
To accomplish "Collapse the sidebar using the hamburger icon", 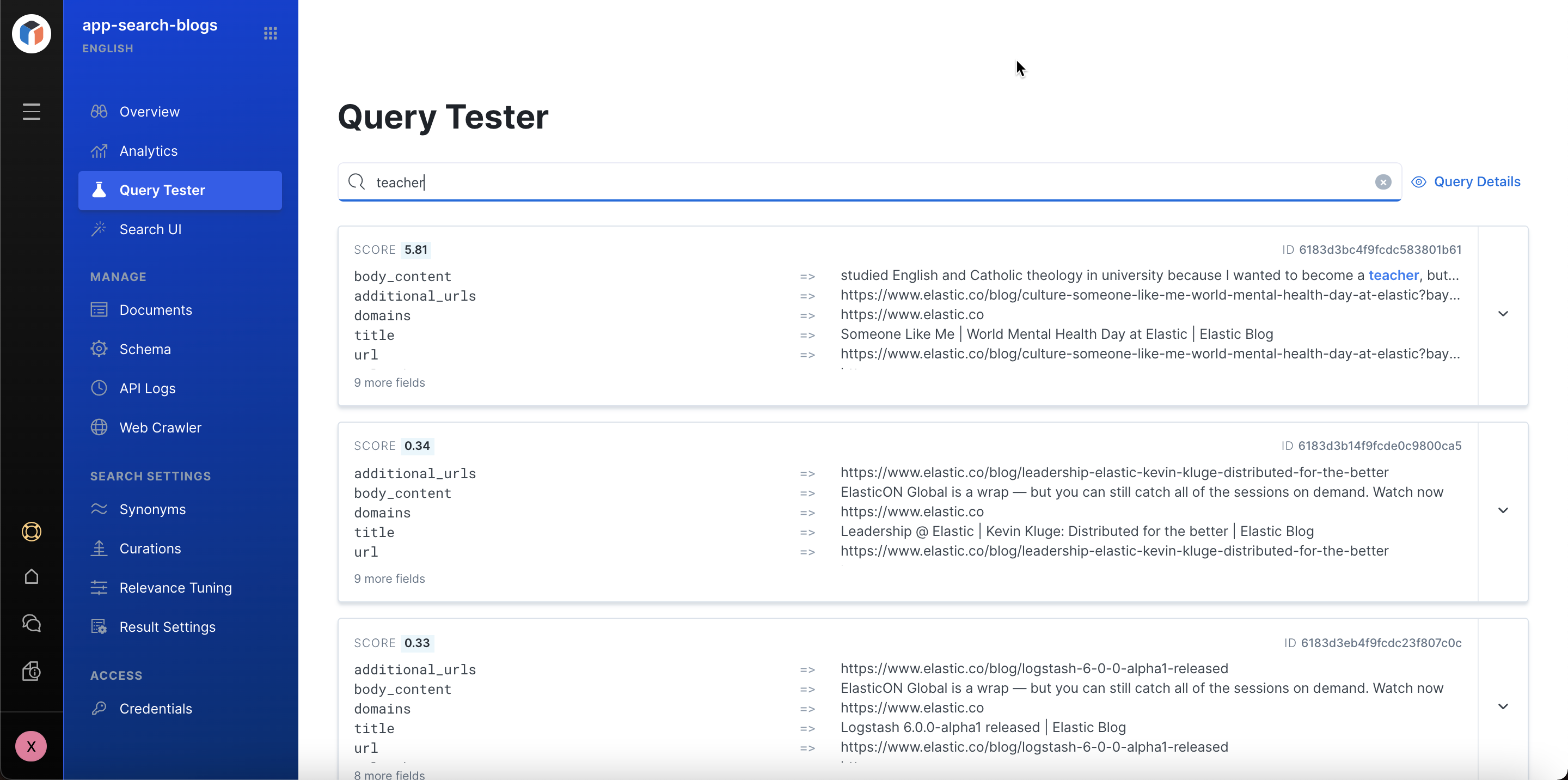I will click(31, 111).
